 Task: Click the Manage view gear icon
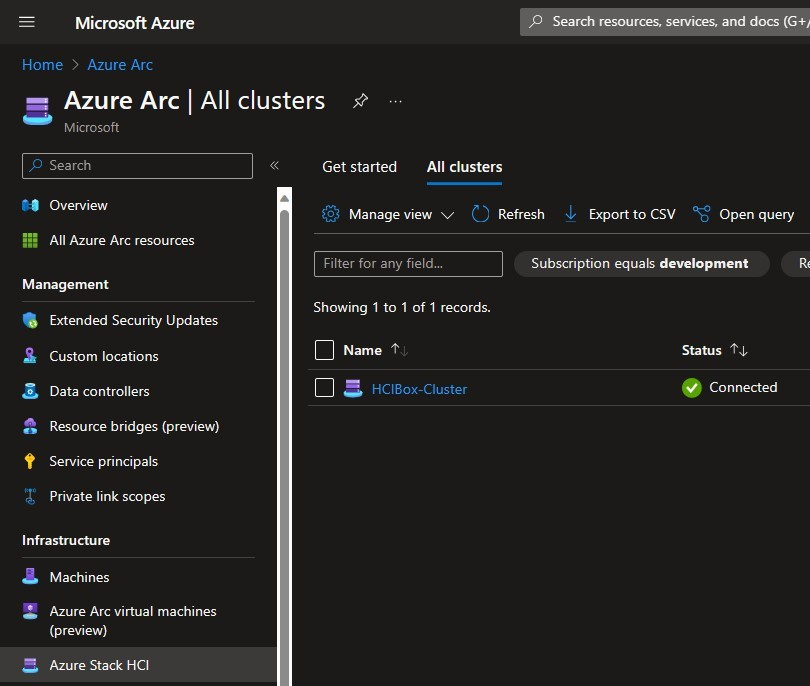pyautogui.click(x=331, y=214)
